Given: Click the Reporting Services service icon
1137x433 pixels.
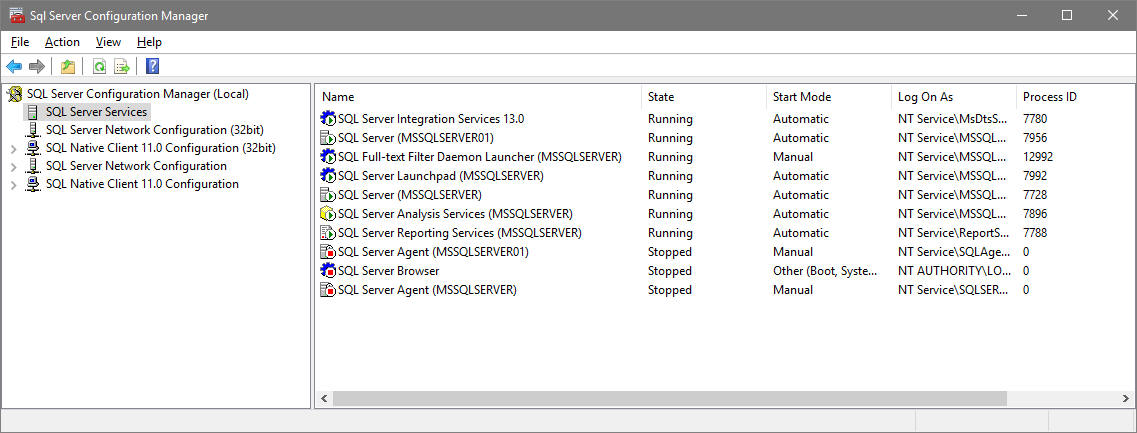Looking at the screenshot, I should (x=328, y=232).
